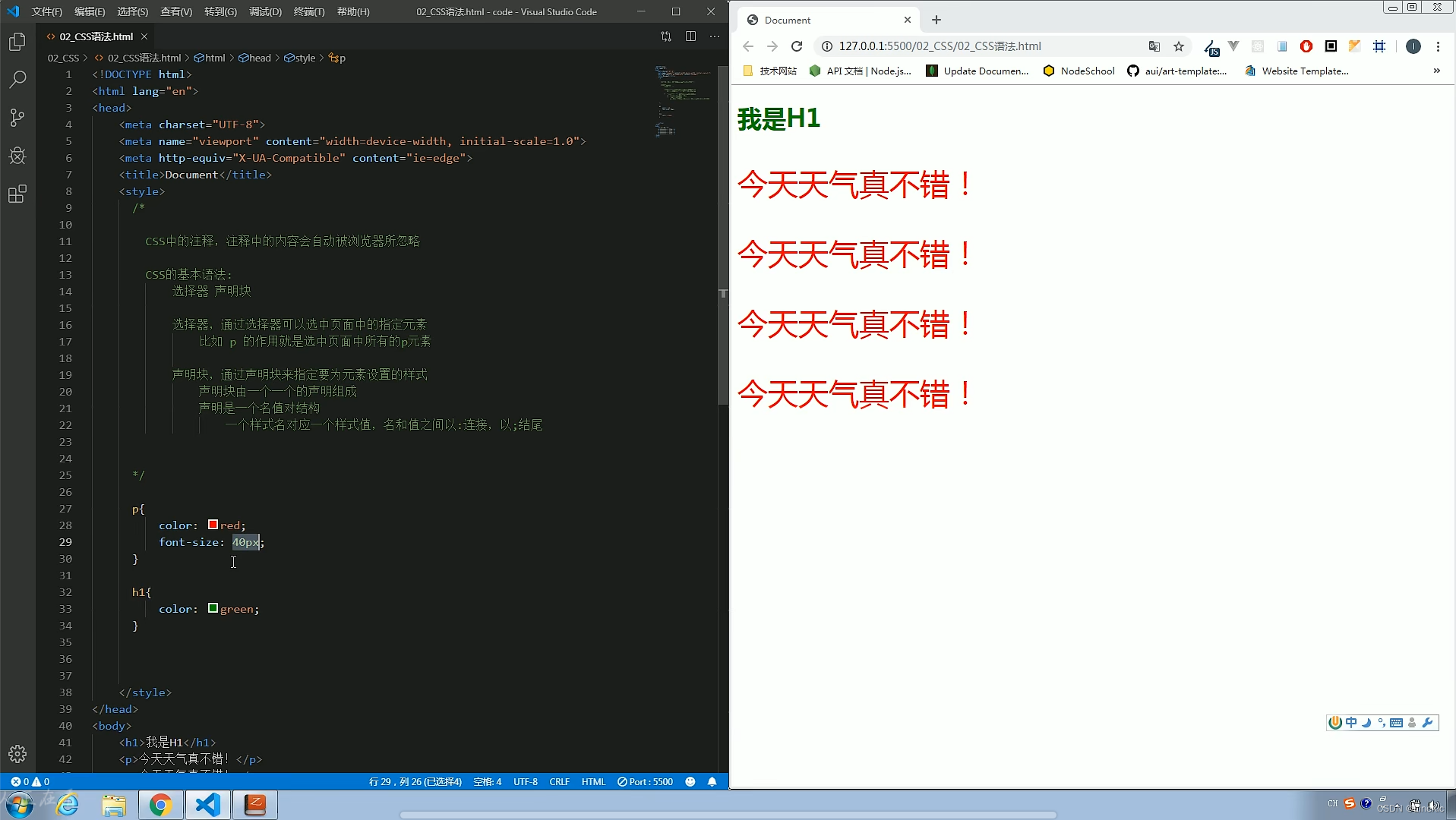The image size is (1456, 820).
Task: Open the 选择(S) menu
Action: coord(133,11)
